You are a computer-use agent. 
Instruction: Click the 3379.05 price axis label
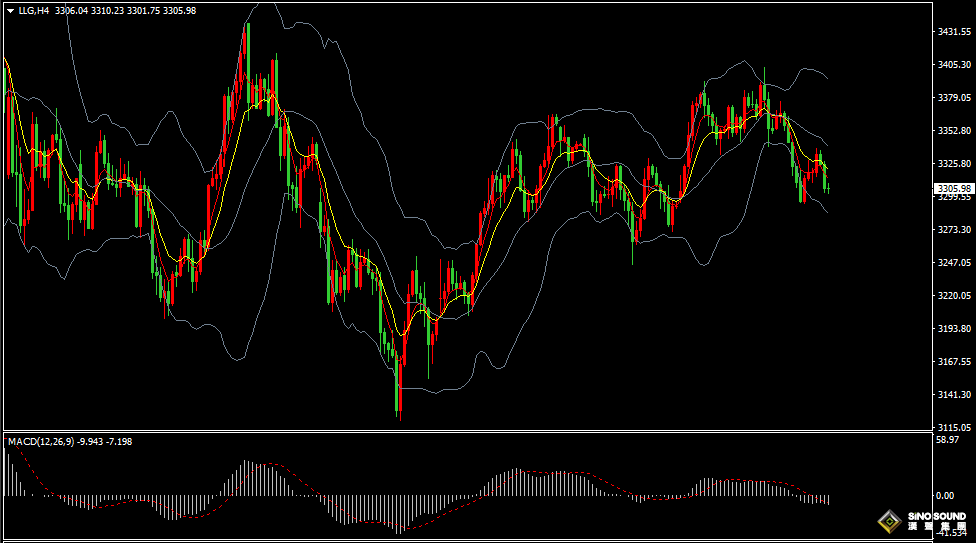click(x=954, y=98)
